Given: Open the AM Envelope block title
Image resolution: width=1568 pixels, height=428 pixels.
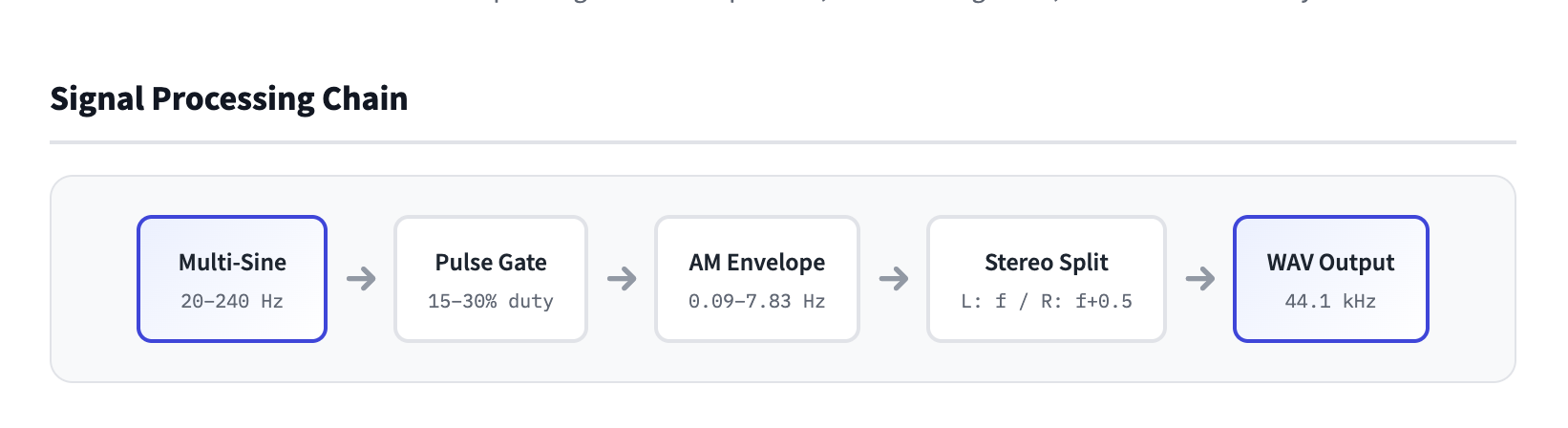Looking at the screenshot, I should click(757, 263).
